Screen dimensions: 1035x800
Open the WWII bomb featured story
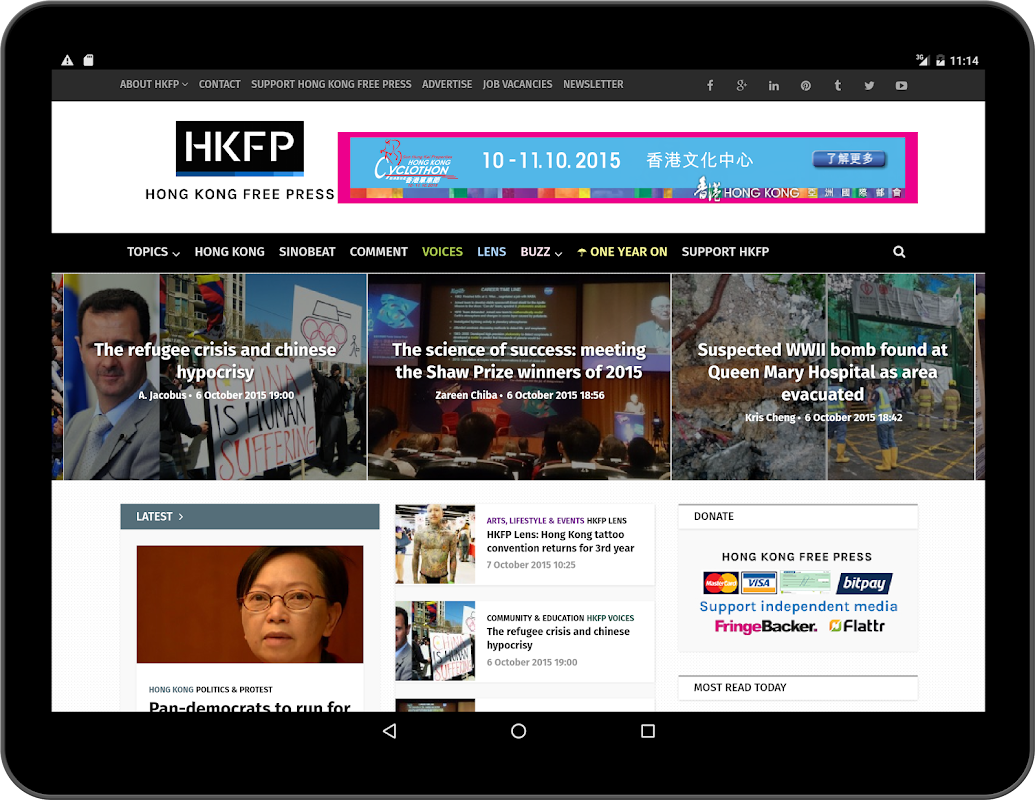tap(822, 372)
